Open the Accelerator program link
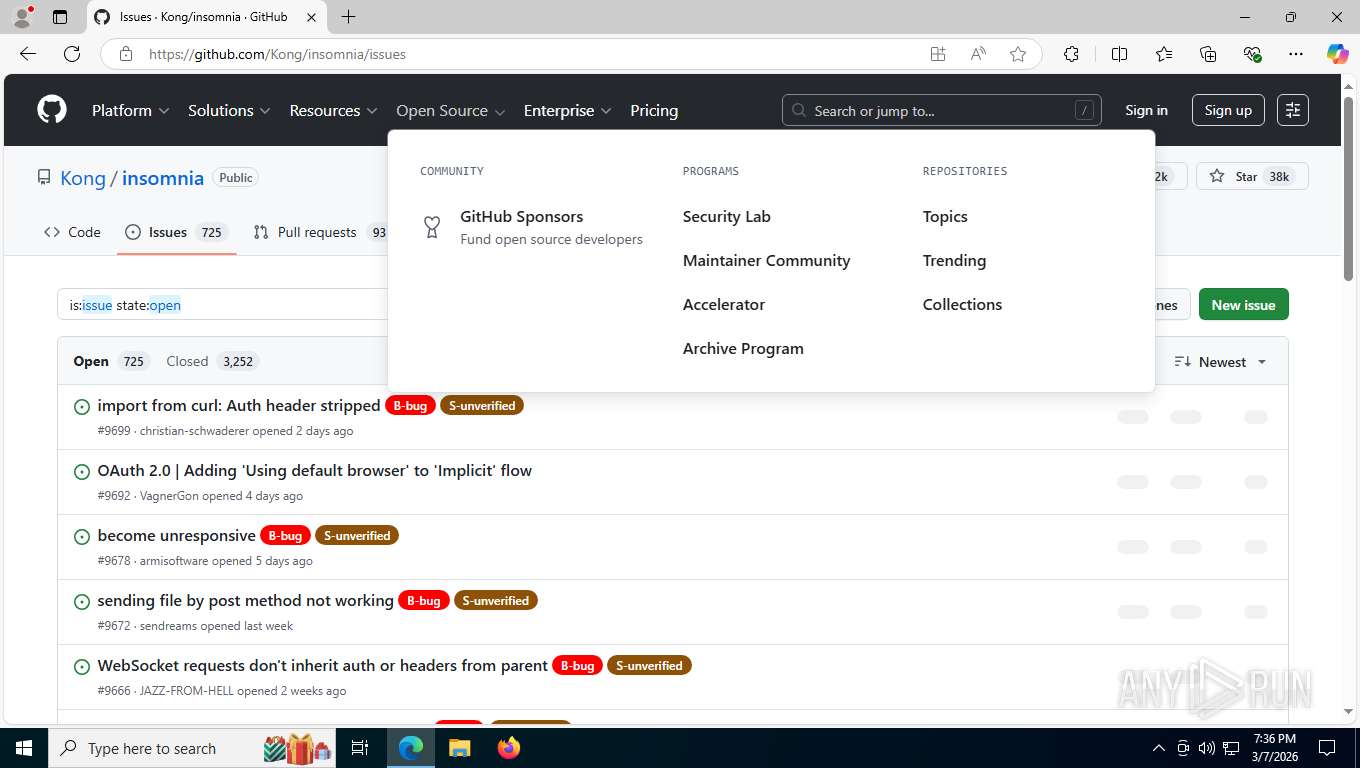Viewport: 1360px width, 768px height. pos(723,304)
